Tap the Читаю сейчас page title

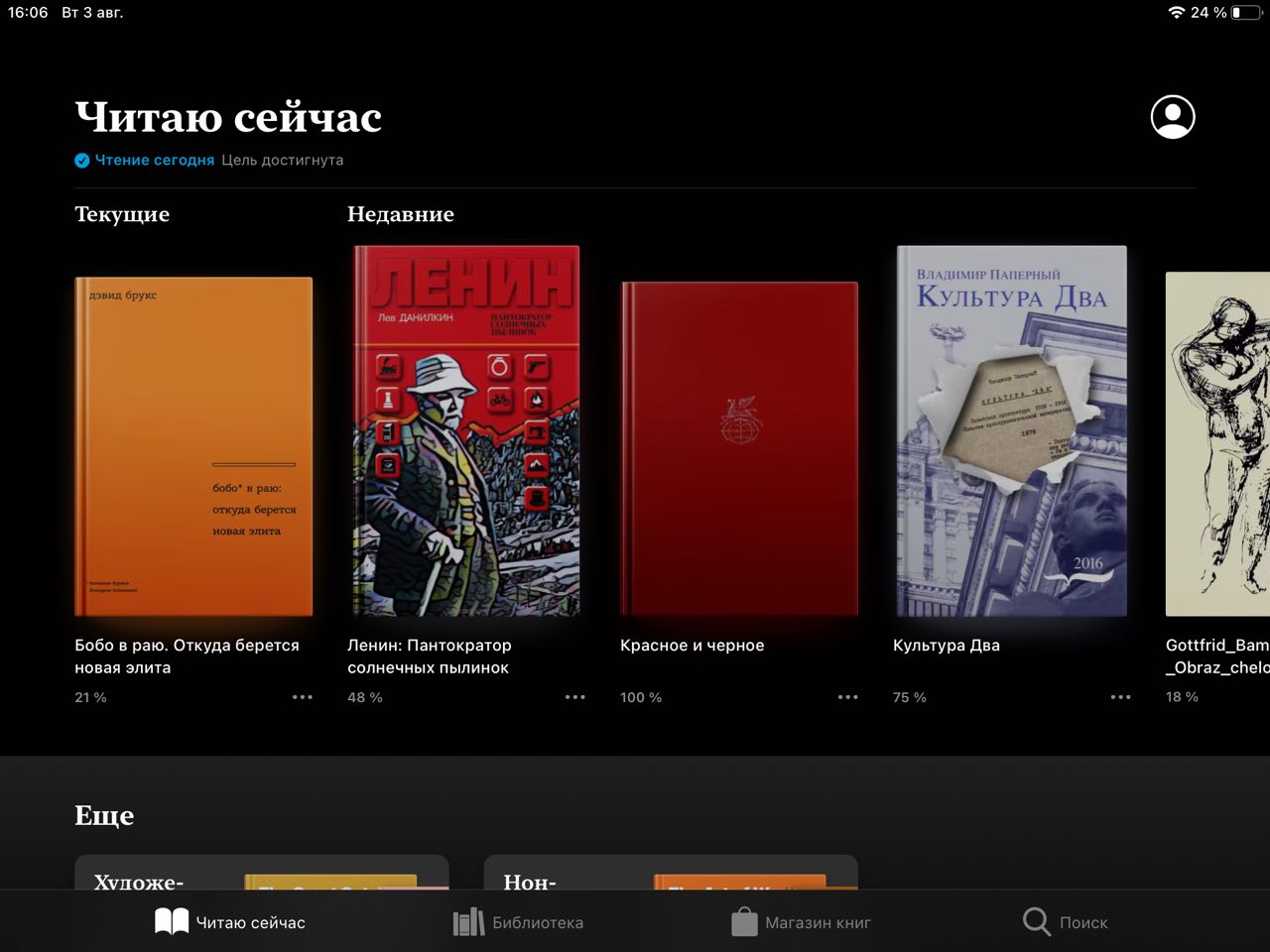(x=229, y=117)
